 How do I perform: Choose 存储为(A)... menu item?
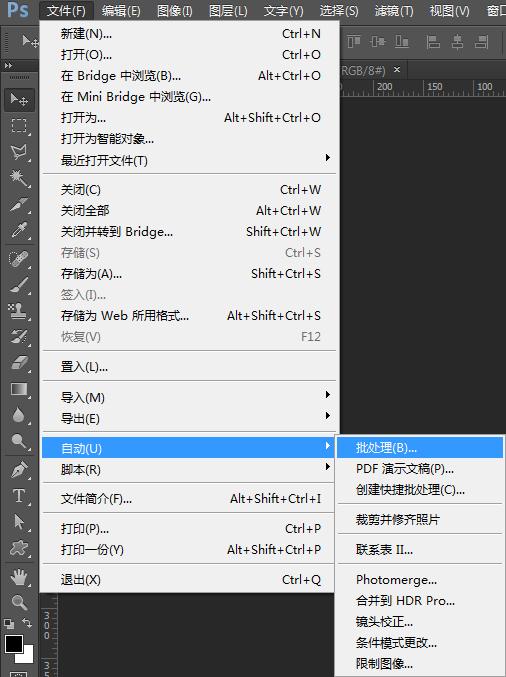[189, 274]
